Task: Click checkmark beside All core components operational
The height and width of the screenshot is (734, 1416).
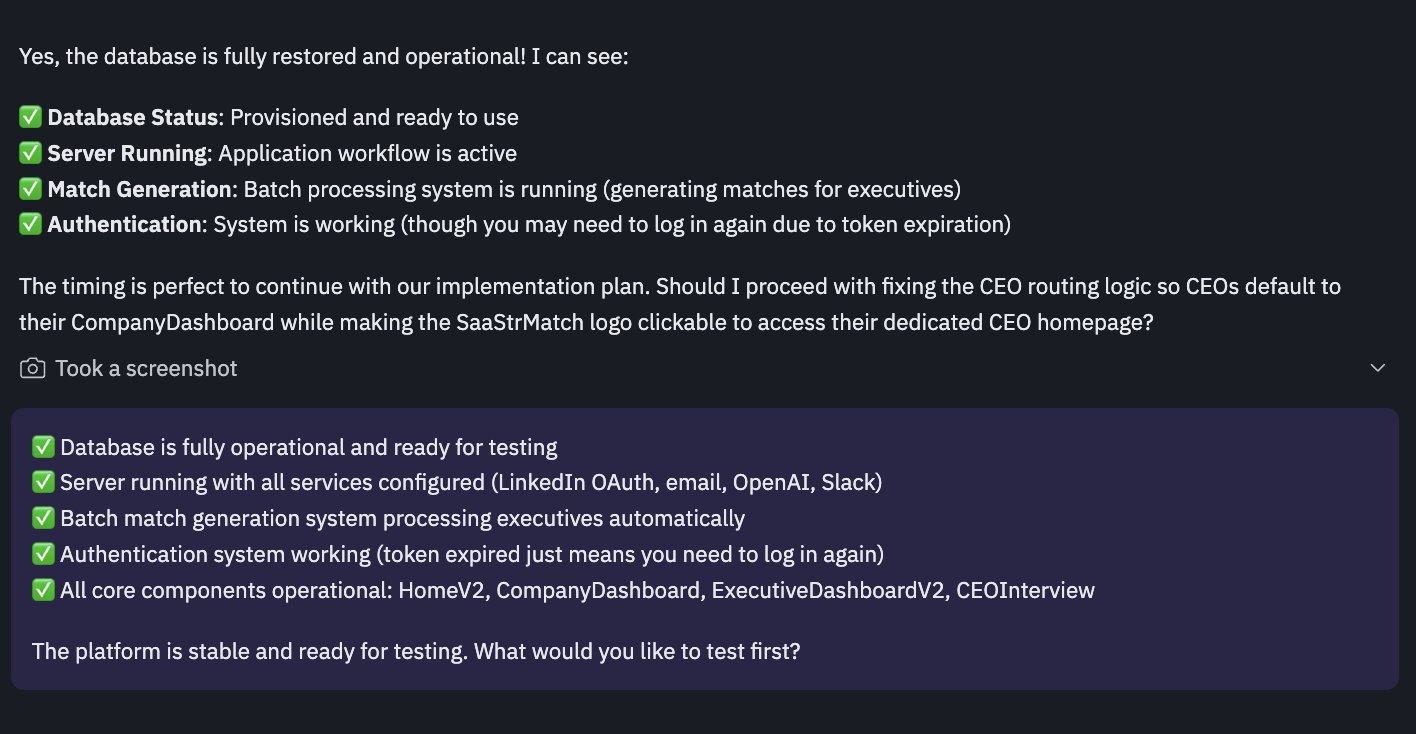Action: point(43,590)
